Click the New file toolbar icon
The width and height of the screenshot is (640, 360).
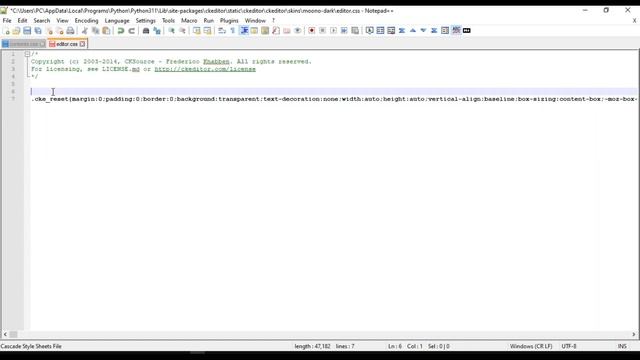[x=6, y=31]
